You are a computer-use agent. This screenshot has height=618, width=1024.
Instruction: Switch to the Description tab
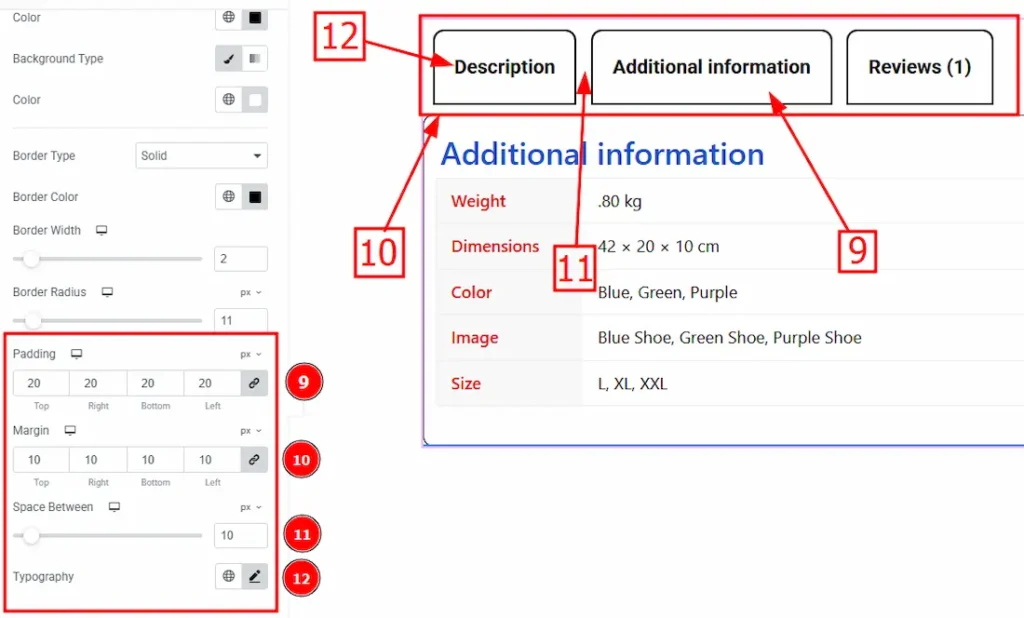point(504,67)
